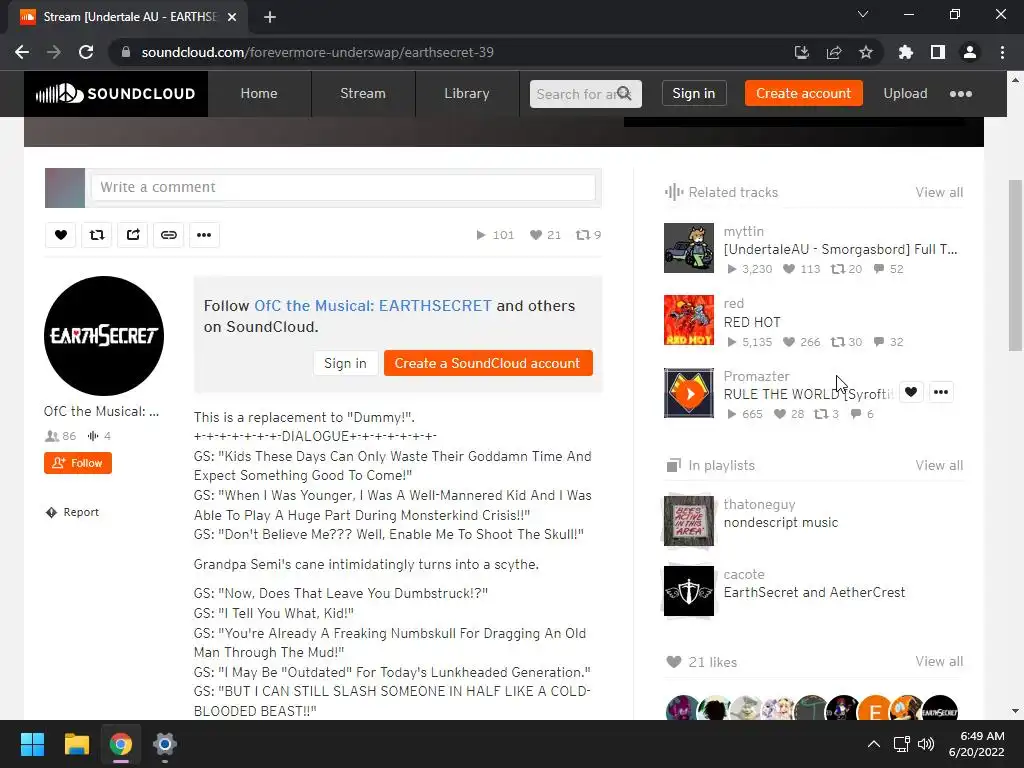This screenshot has width=1024, height=768.
Task: Open the Chrome tab search chevron
Action: click(863, 14)
